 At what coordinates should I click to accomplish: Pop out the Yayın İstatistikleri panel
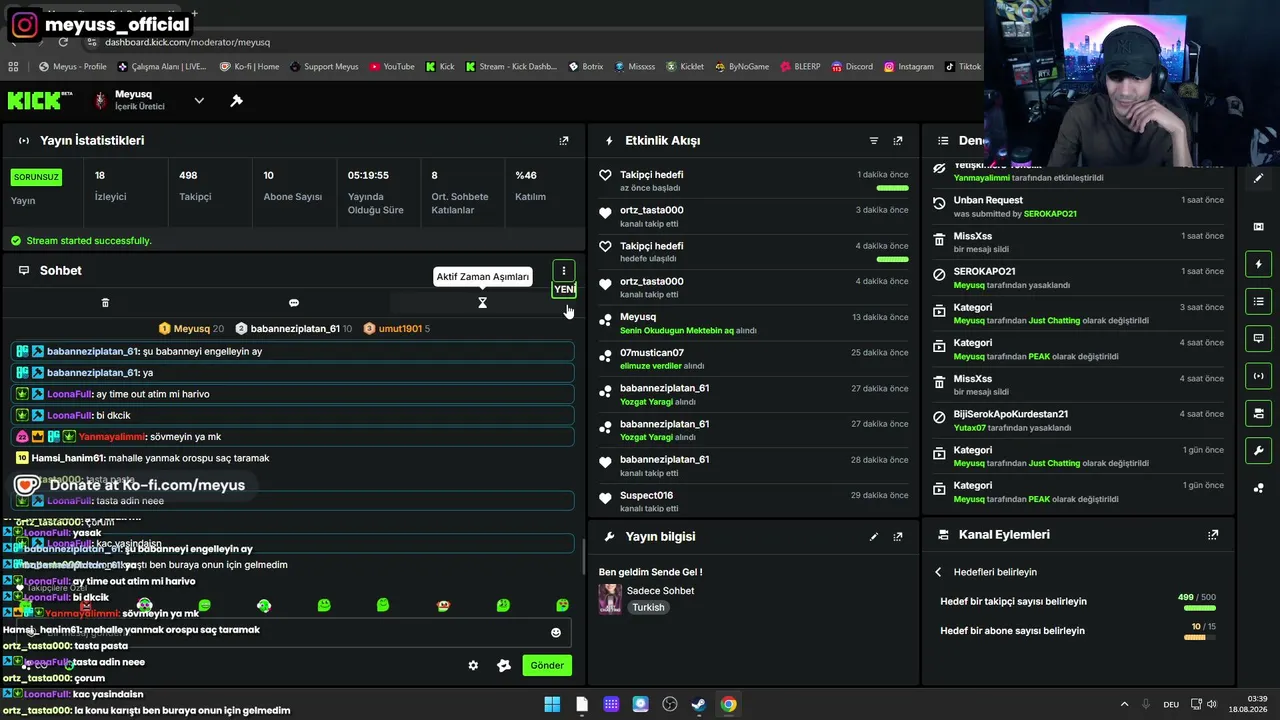[564, 141]
